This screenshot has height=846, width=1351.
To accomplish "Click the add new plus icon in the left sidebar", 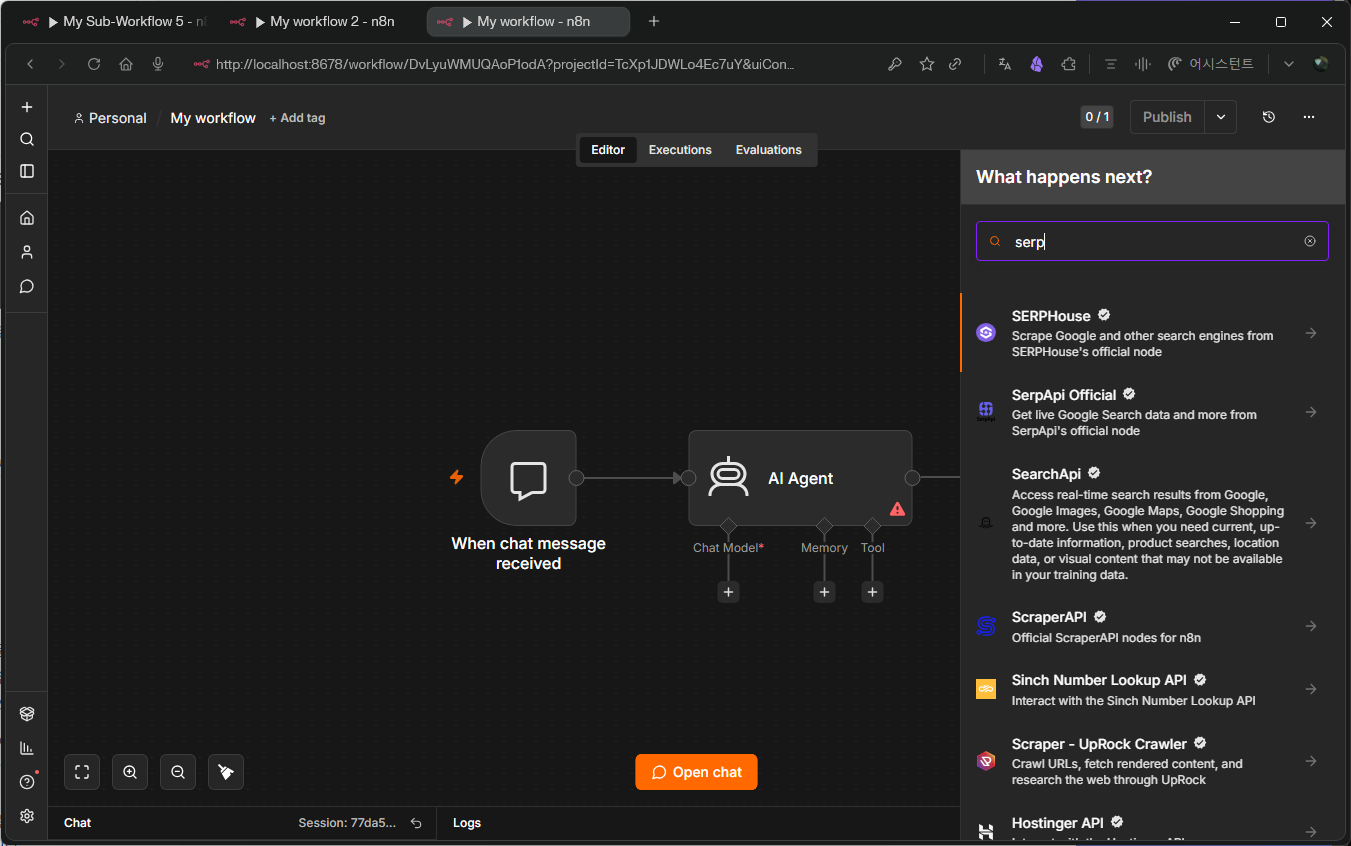I will coord(27,107).
